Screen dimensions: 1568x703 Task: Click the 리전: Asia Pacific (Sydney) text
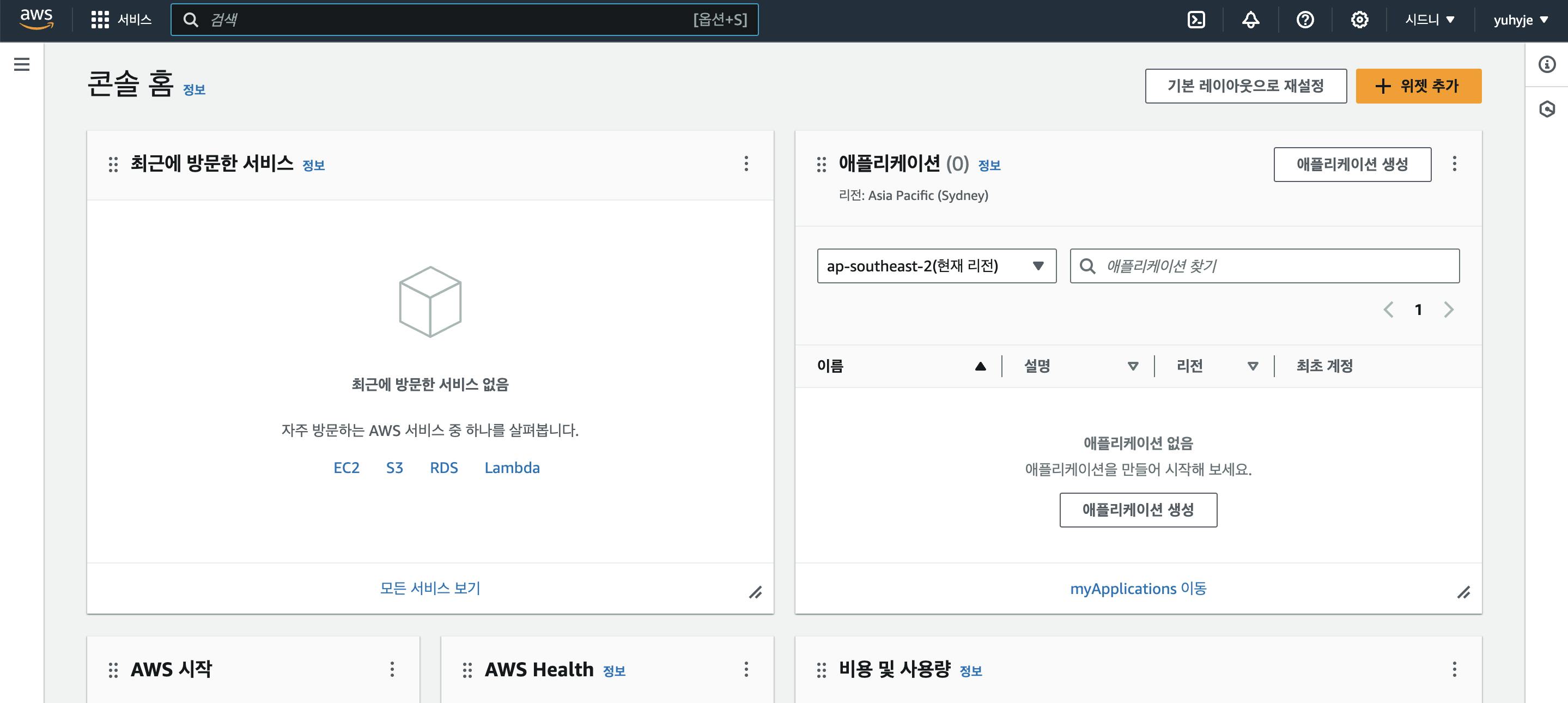pyautogui.click(x=914, y=196)
